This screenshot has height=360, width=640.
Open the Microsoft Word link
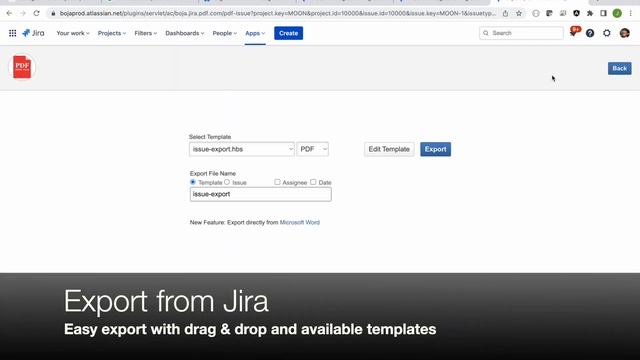click(300, 222)
